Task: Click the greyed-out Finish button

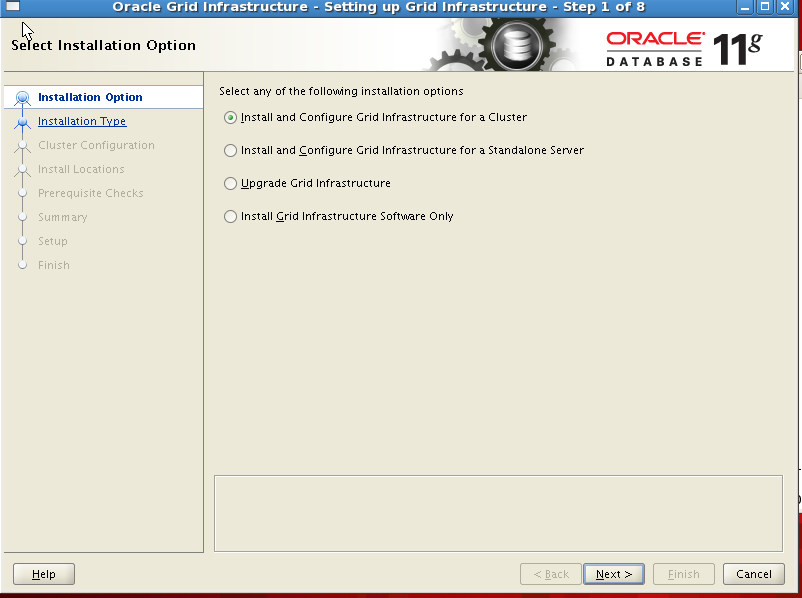Action: tap(683, 574)
